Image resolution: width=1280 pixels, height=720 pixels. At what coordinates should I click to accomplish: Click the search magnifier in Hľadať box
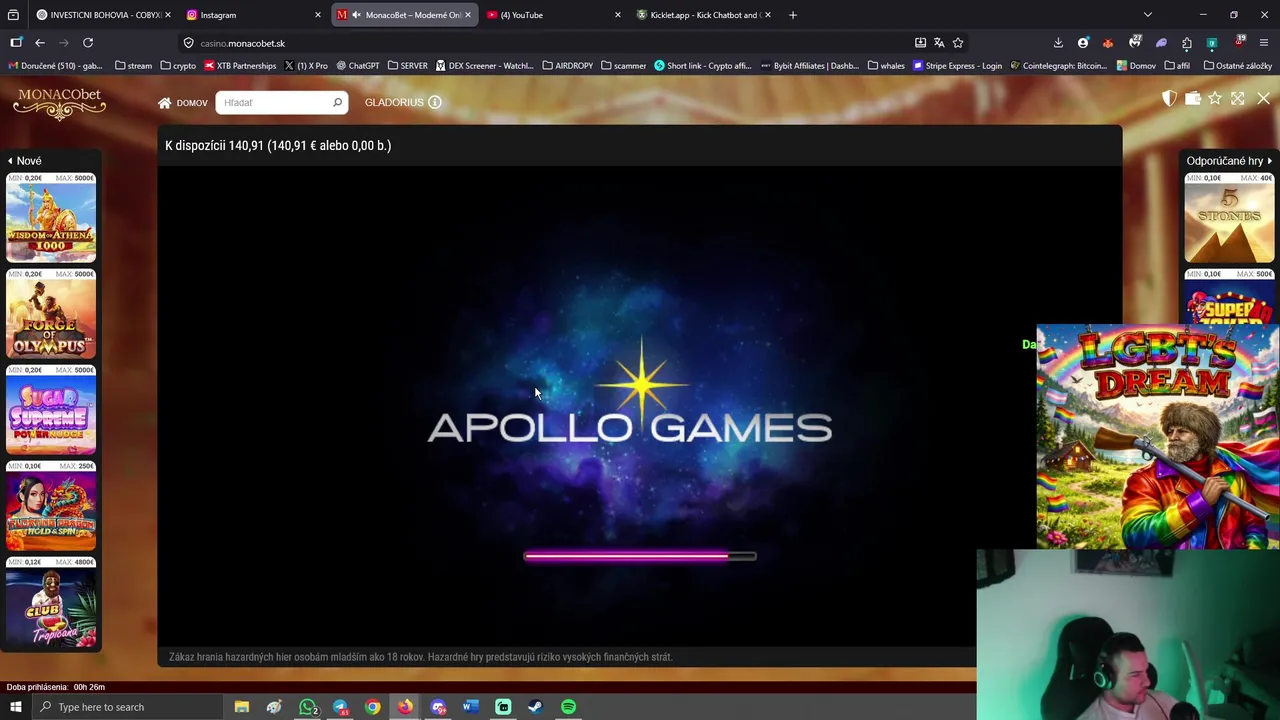pyautogui.click(x=337, y=102)
